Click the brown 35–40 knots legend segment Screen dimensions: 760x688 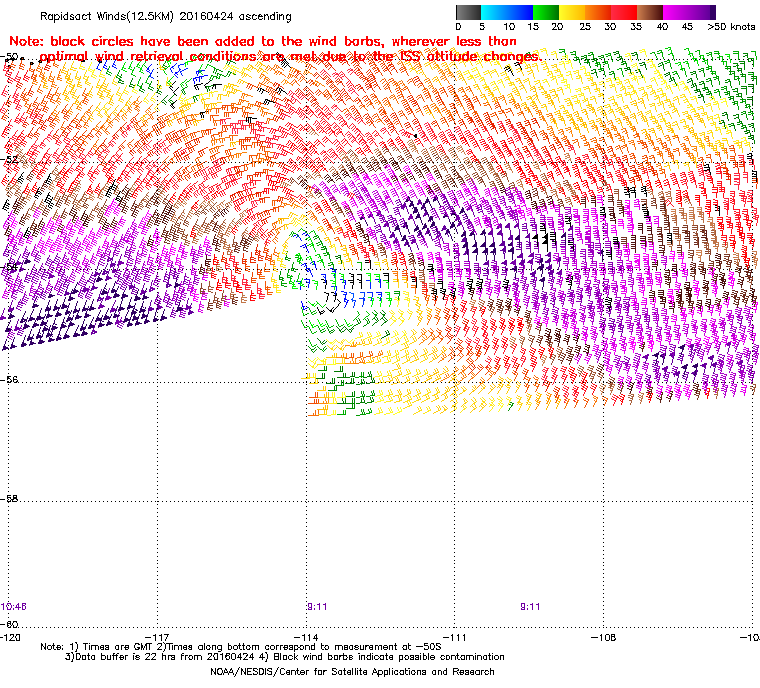[x=650, y=12]
